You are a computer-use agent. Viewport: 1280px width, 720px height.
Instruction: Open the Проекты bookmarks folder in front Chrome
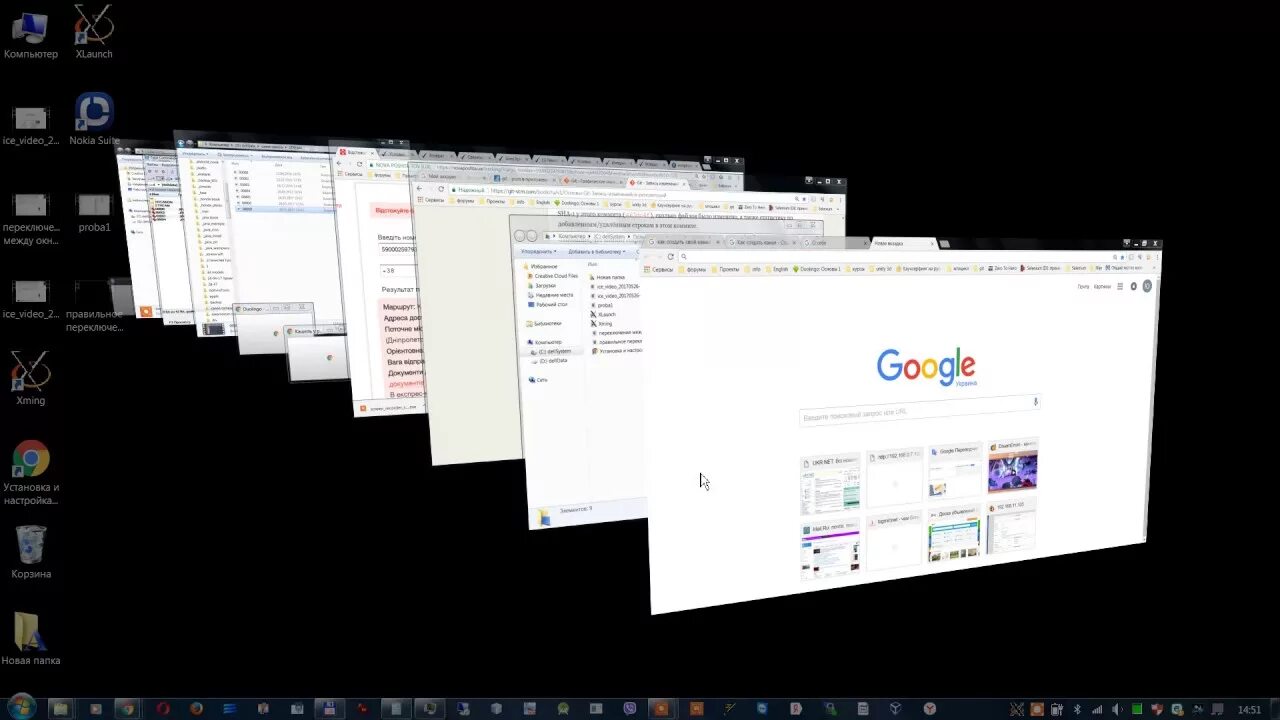pos(724,269)
